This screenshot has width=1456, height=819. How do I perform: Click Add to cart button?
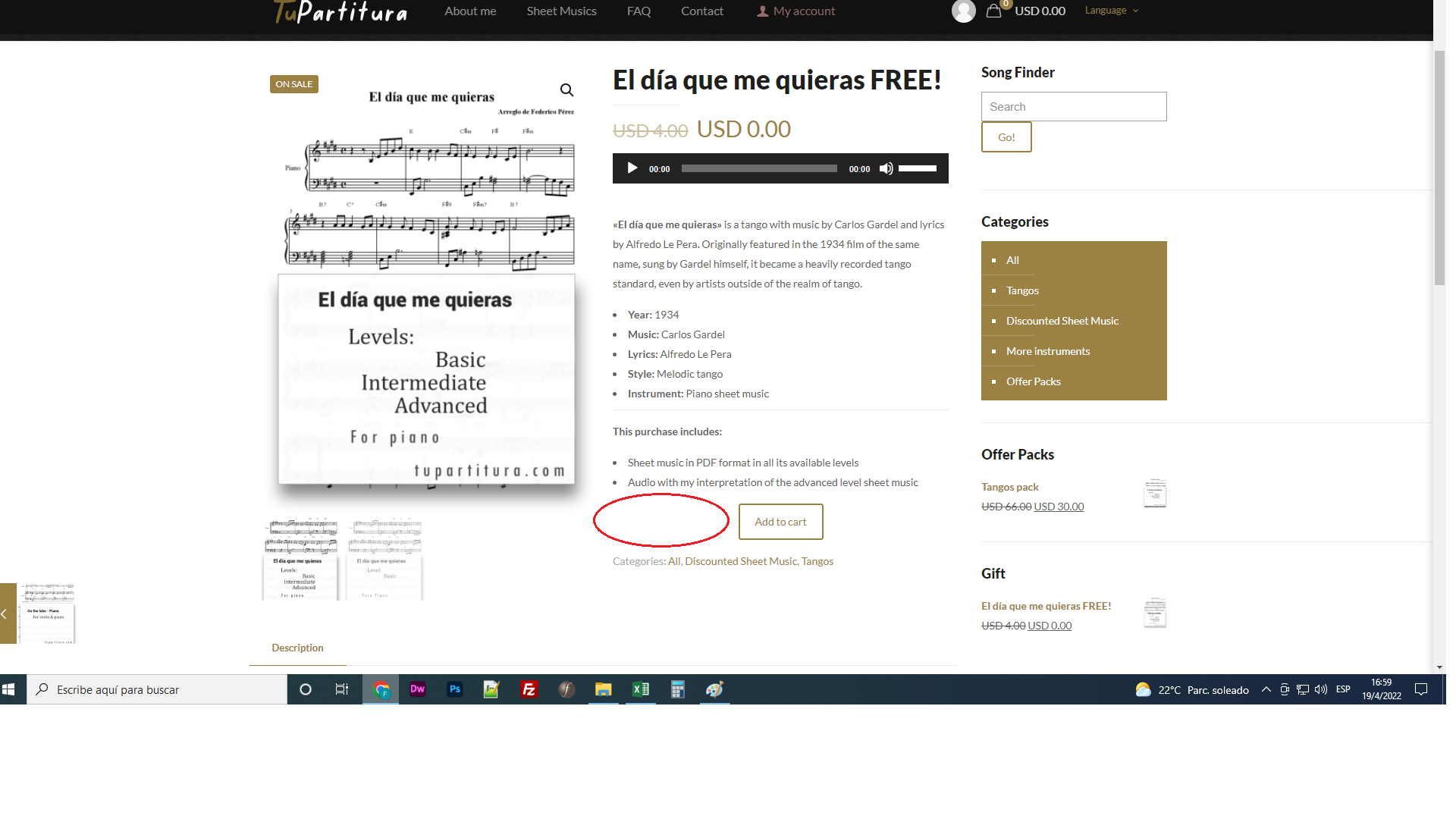click(x=781, y=521)
